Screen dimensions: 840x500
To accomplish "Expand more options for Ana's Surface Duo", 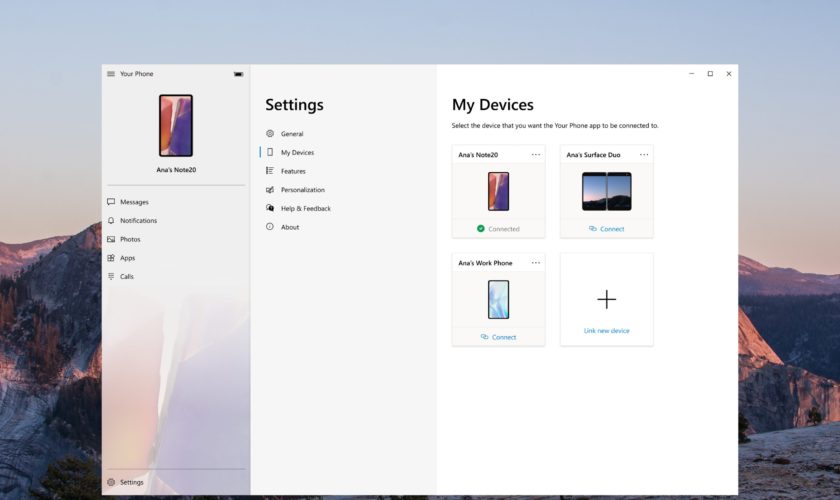I will 644,155.
